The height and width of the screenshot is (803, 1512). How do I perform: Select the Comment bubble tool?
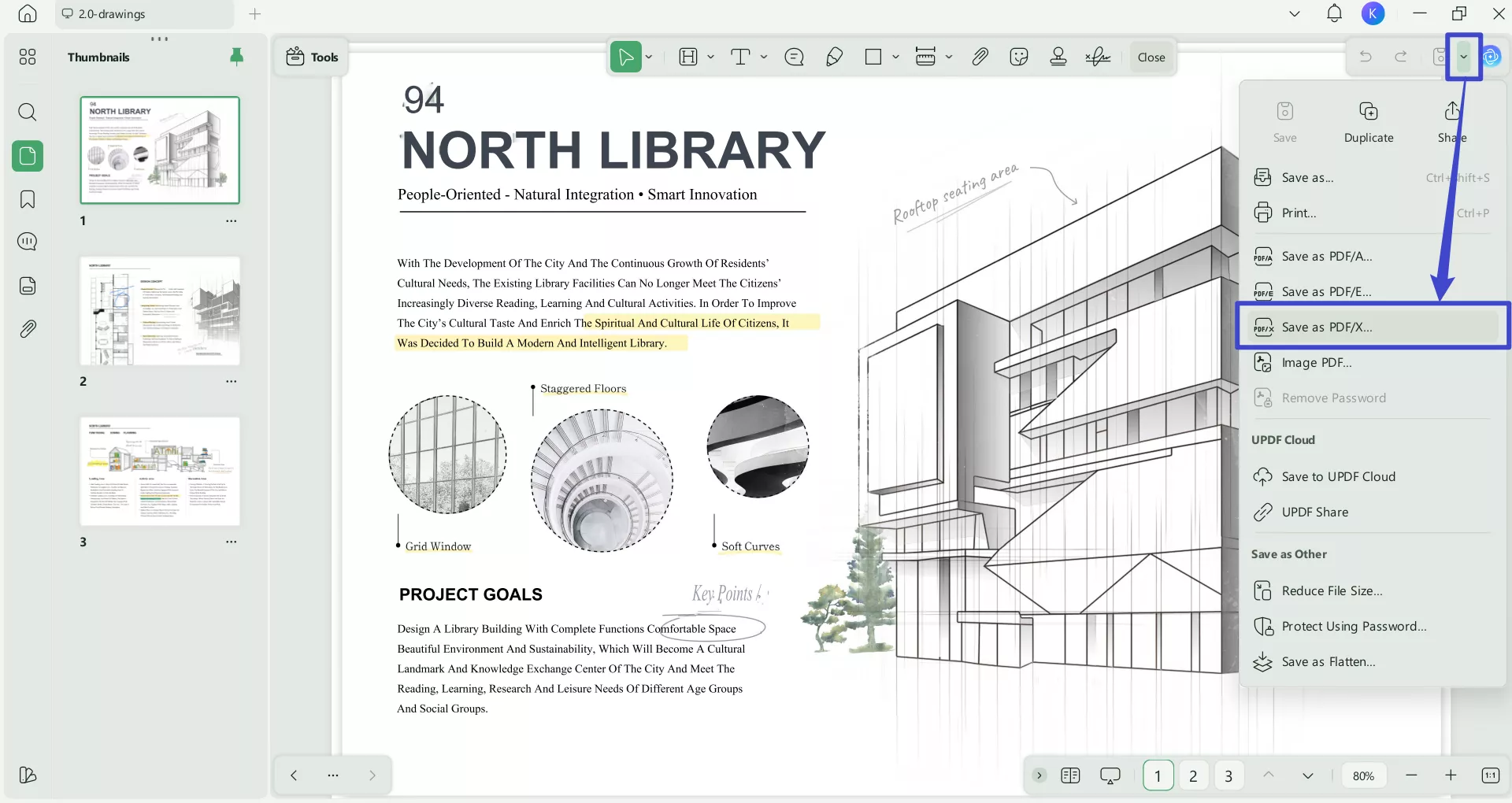[x=794, y=57]
